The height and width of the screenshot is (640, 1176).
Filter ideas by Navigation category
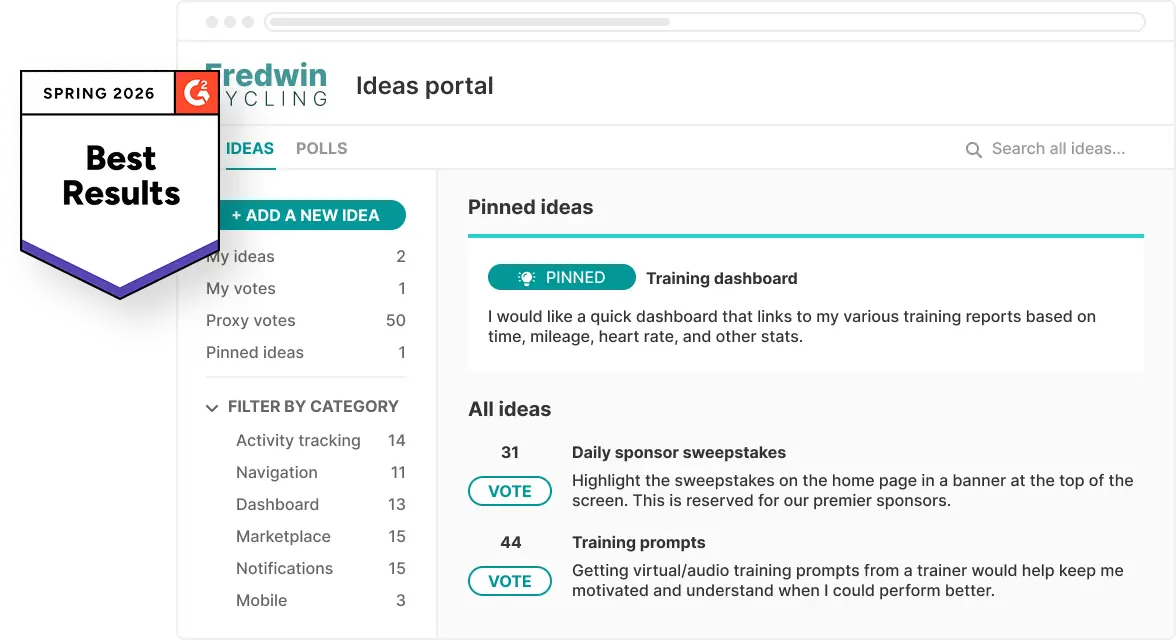click(277, 473)
